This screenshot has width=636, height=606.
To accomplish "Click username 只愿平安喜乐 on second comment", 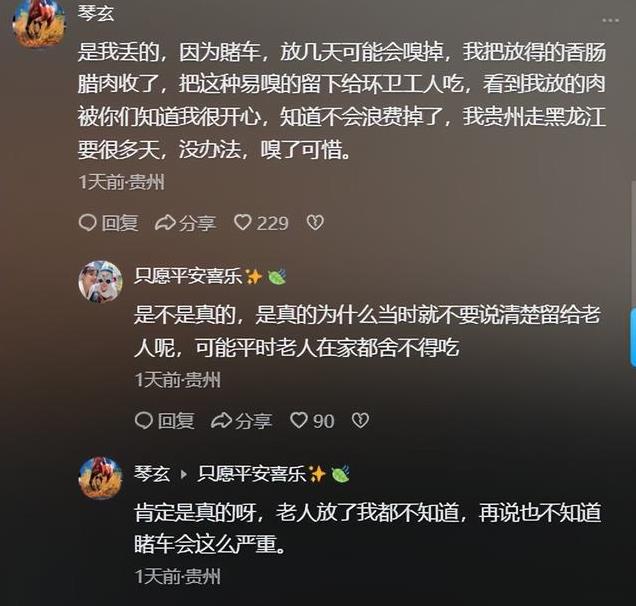I will point(188,277).
